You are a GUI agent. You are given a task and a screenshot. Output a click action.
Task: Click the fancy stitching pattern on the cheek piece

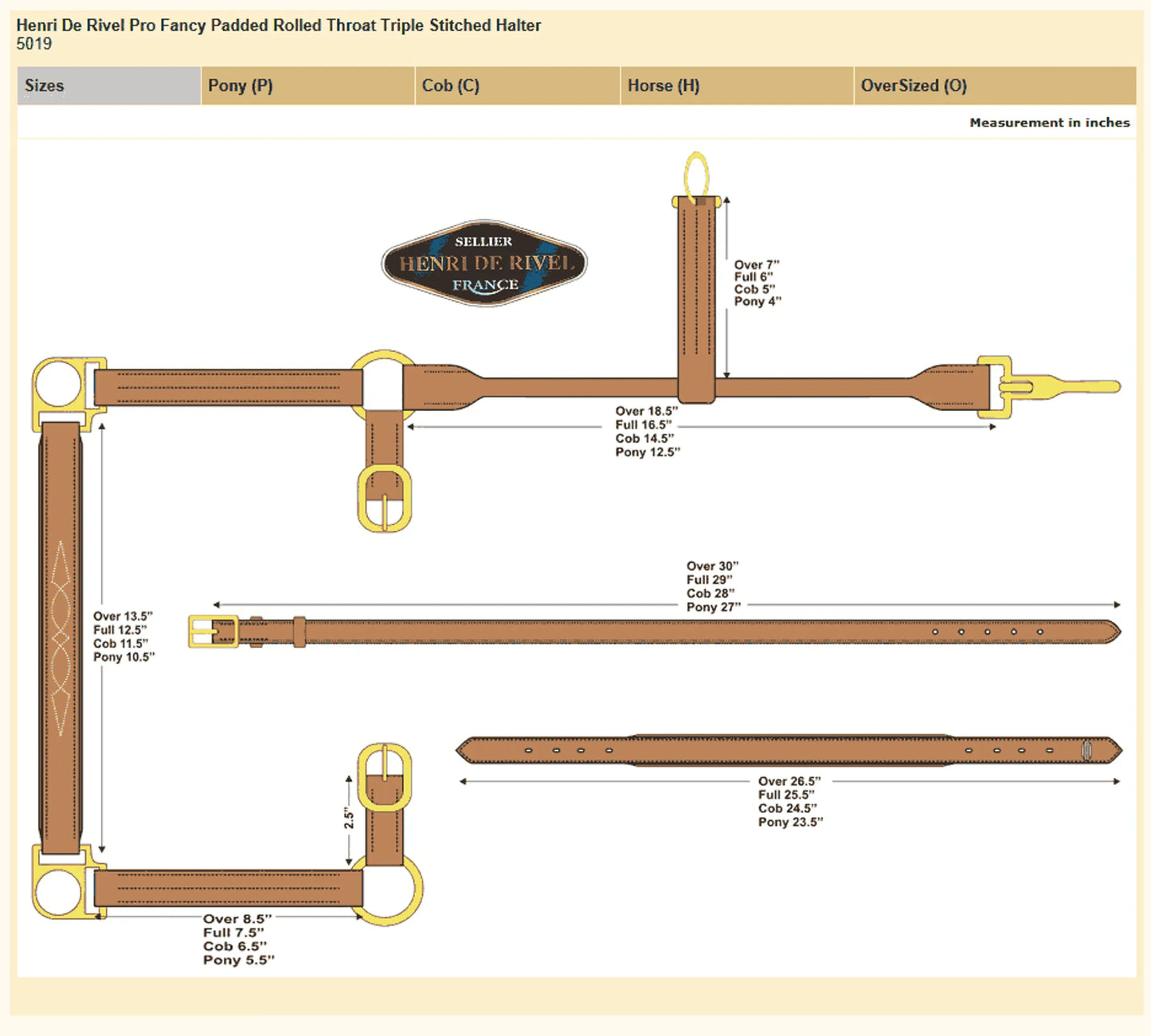click(x=62, y=629)
